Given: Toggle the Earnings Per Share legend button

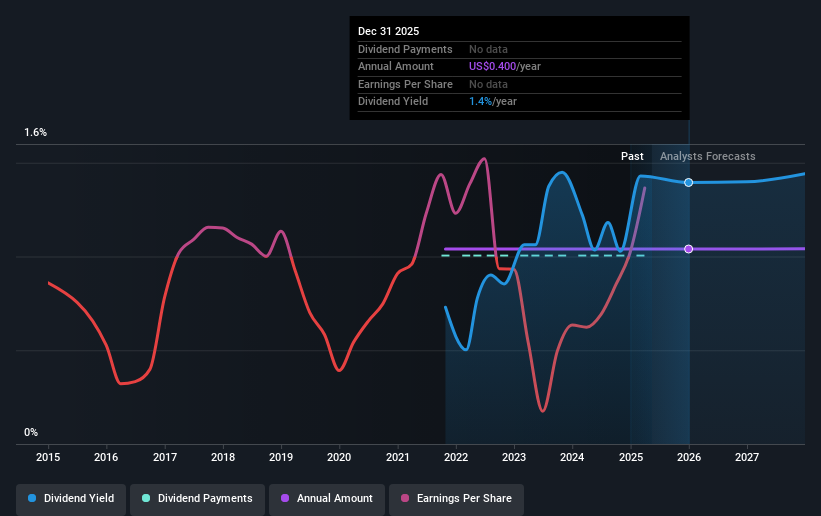Looking at the screenshot, I should 456,499.
